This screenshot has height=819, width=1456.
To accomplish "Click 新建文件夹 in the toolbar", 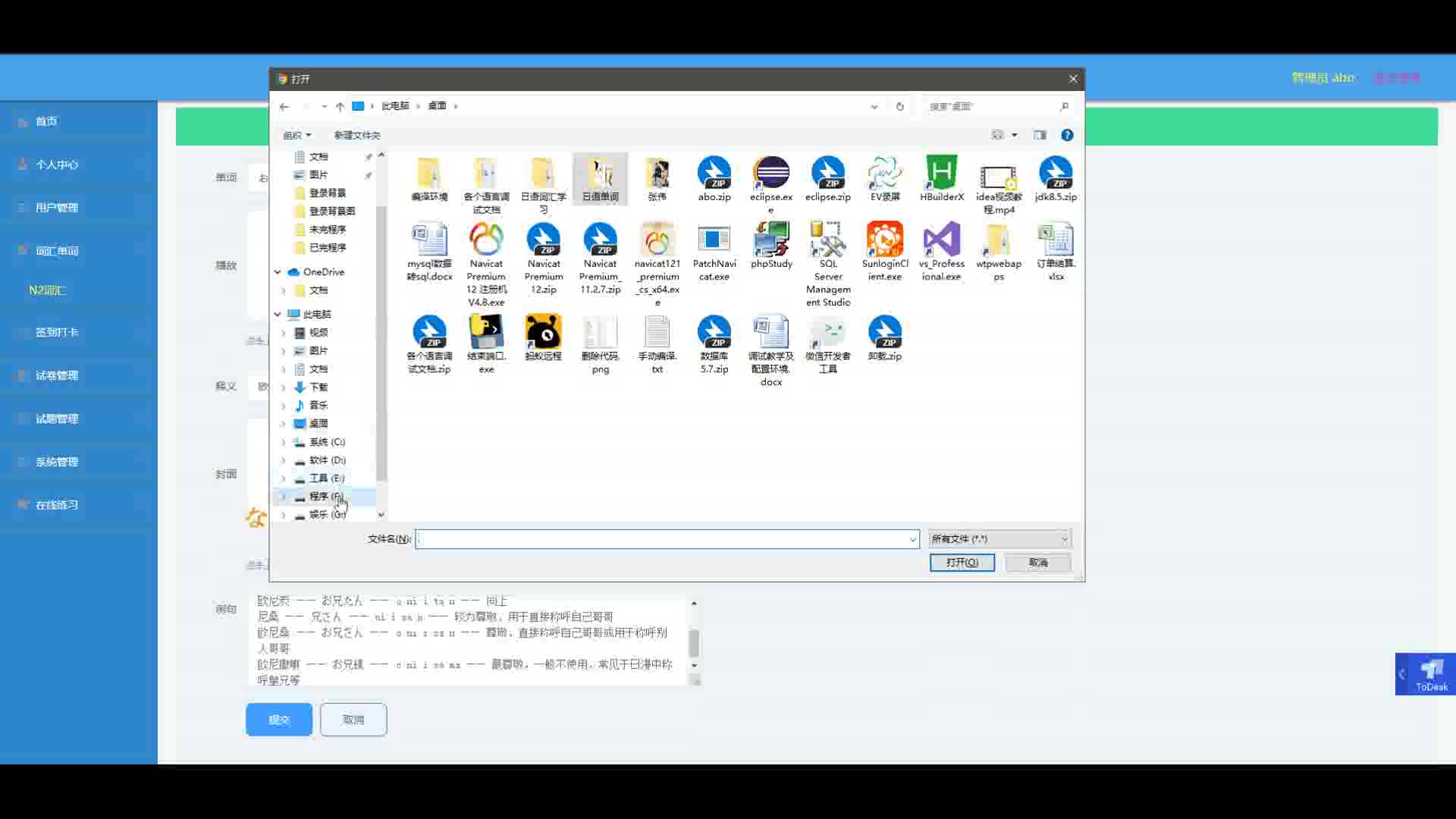I will point(356,135).
